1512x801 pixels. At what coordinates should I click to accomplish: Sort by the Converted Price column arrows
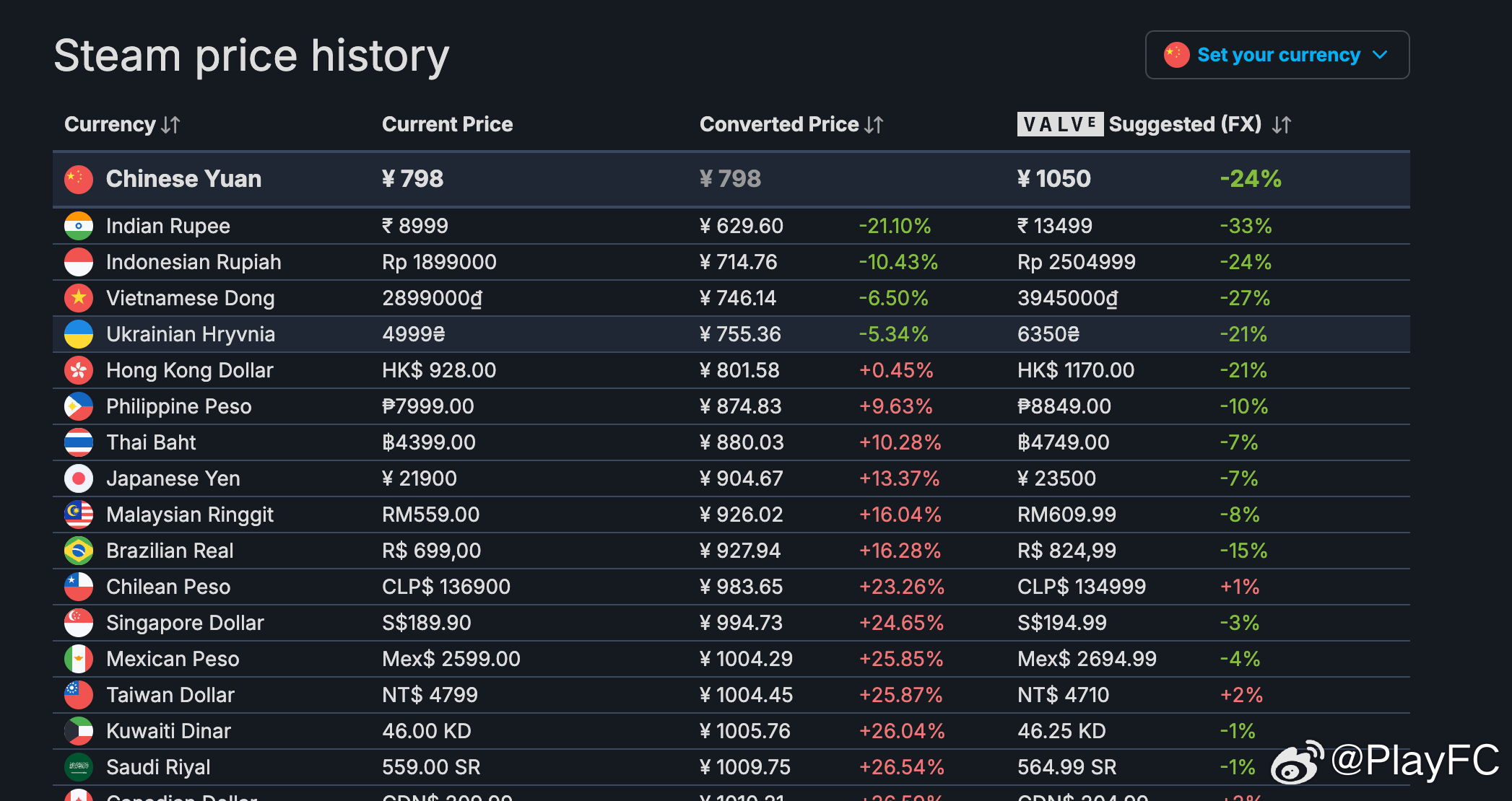[x=874, y=125]
